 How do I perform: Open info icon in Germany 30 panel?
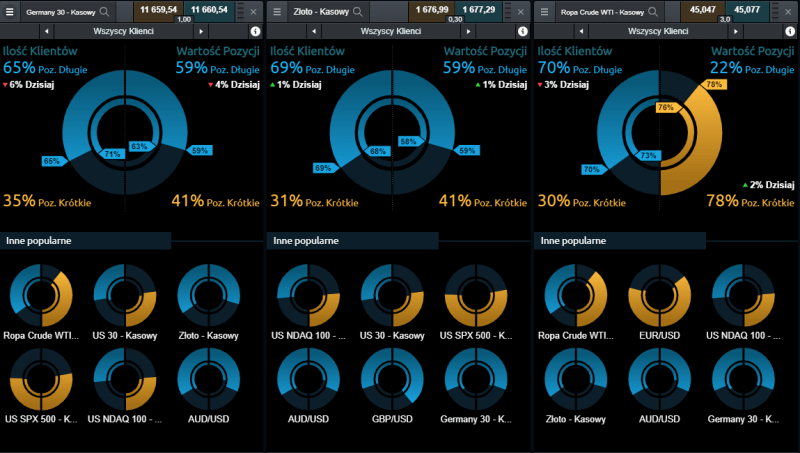pos(255,32)
